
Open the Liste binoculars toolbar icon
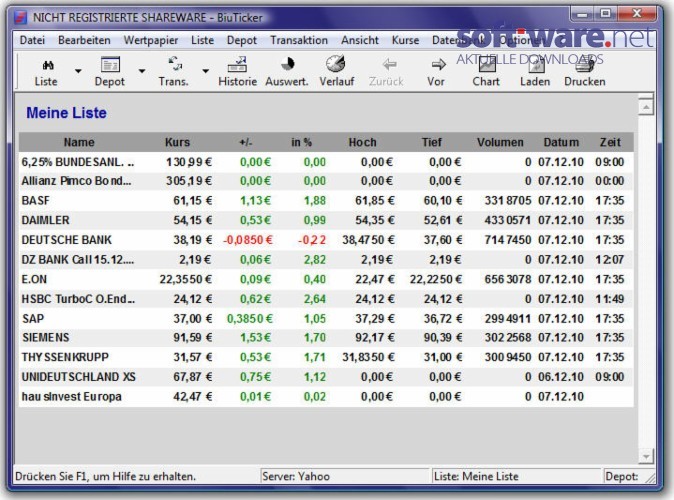tap(48, 65)
